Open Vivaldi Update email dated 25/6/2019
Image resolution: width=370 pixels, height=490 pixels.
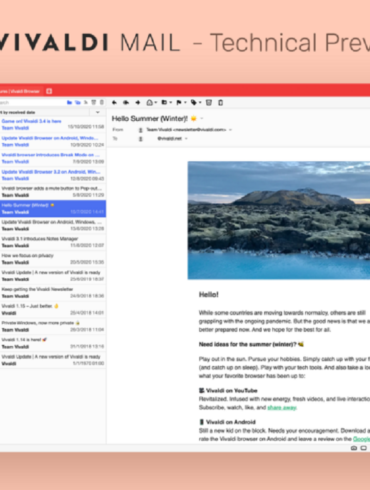[53, 276]
